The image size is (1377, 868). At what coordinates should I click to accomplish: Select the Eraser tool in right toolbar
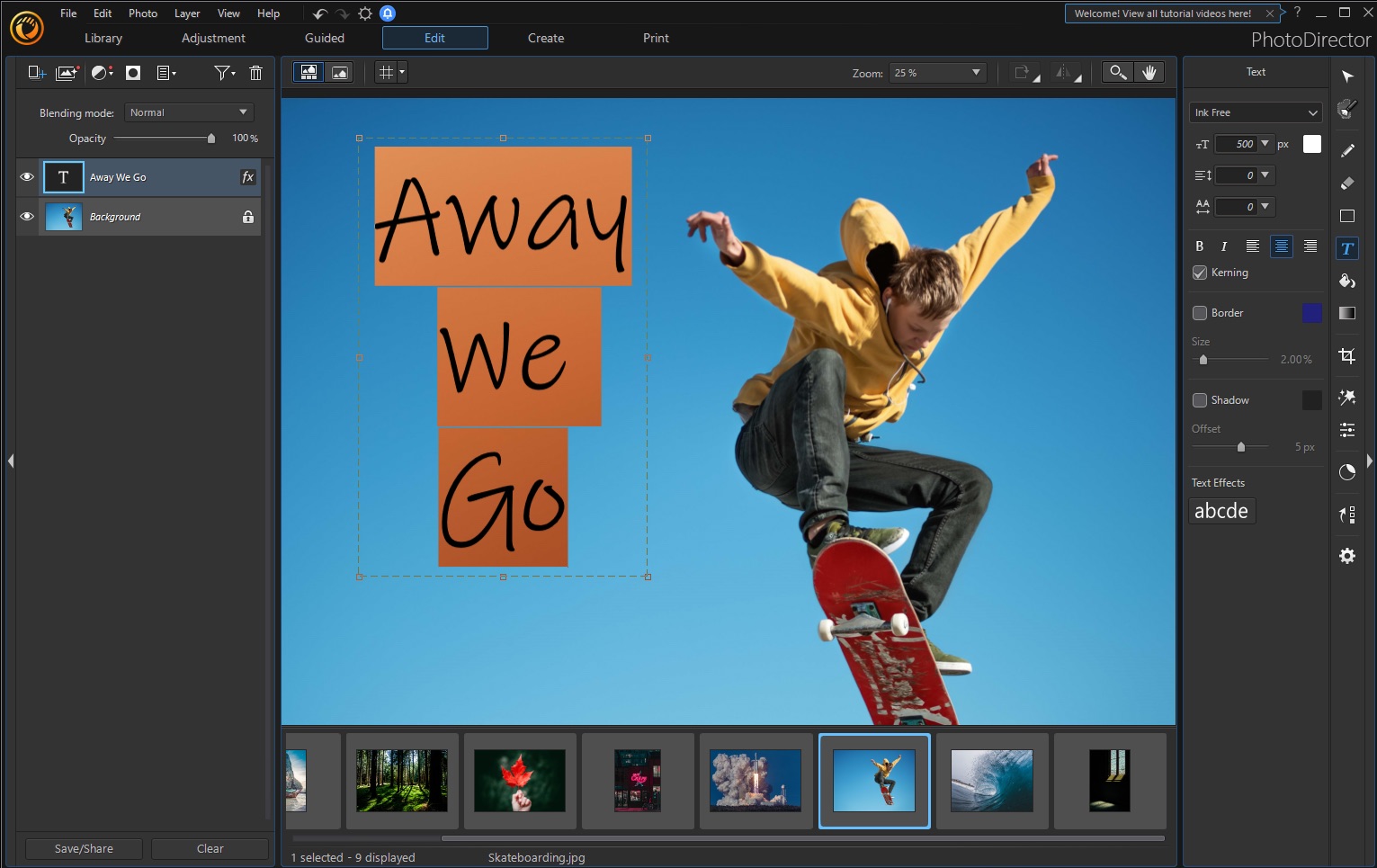(x=1346, y=183)
